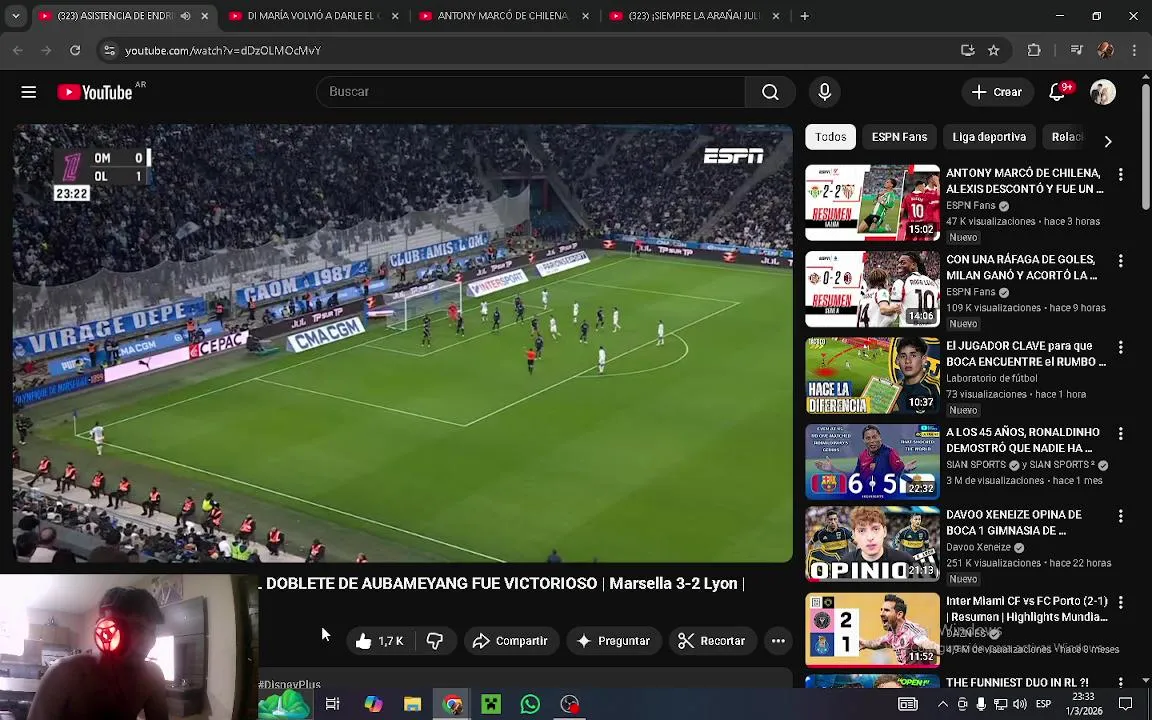Click the Compartir share button
This screenshot has width=1152, height=720.
511,641
